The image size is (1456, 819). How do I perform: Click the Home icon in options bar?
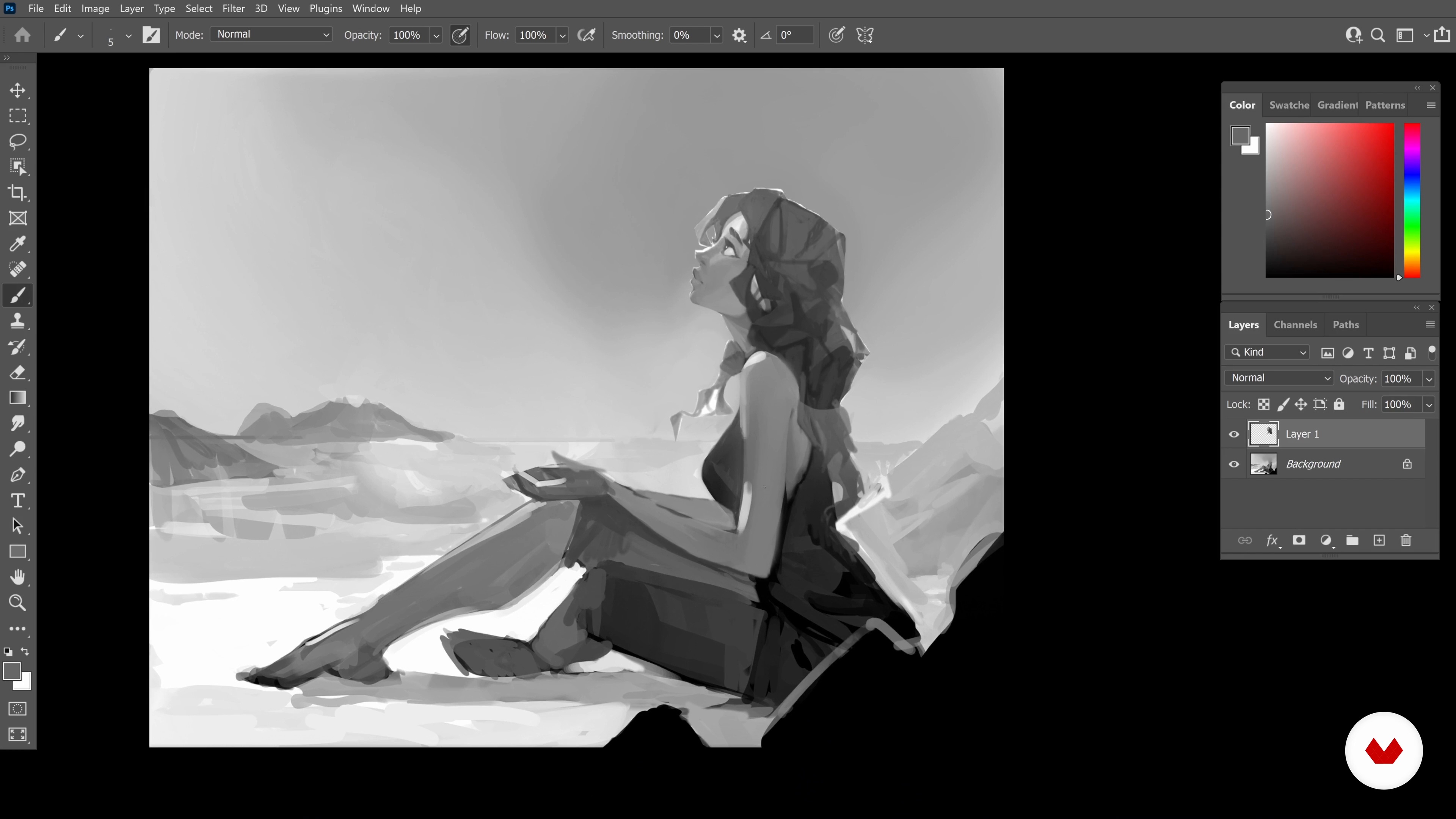pos(23,35)
